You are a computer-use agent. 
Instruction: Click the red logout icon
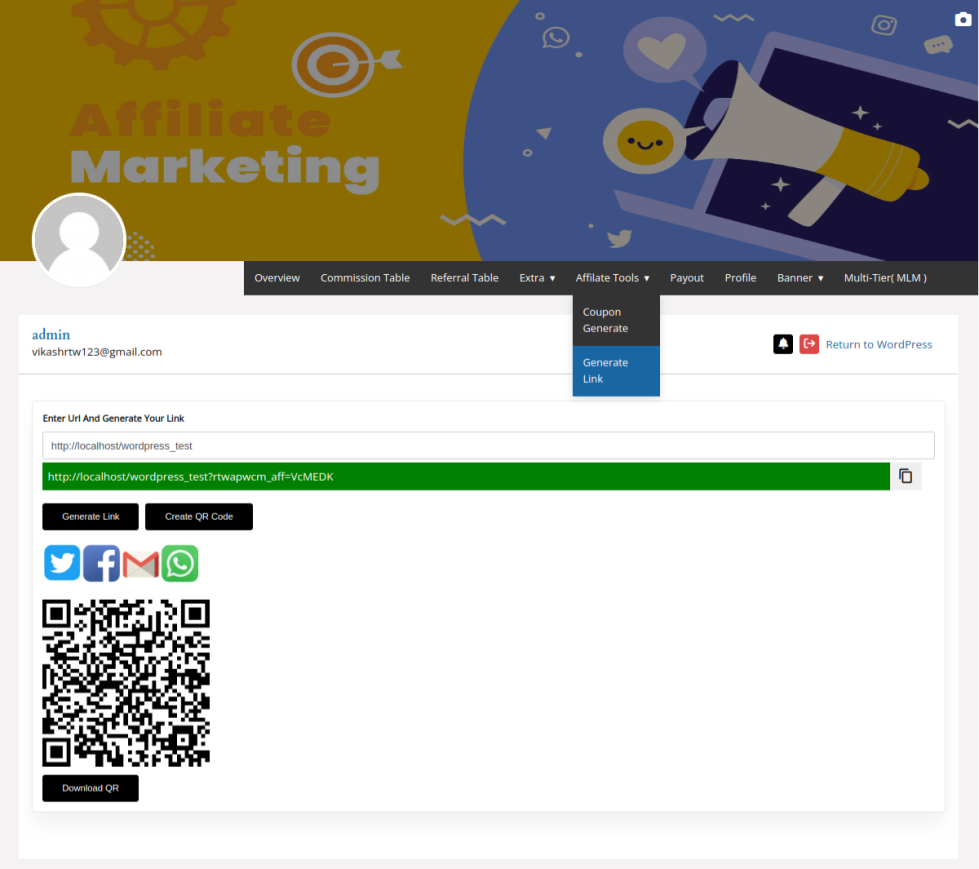pos(809,344)
